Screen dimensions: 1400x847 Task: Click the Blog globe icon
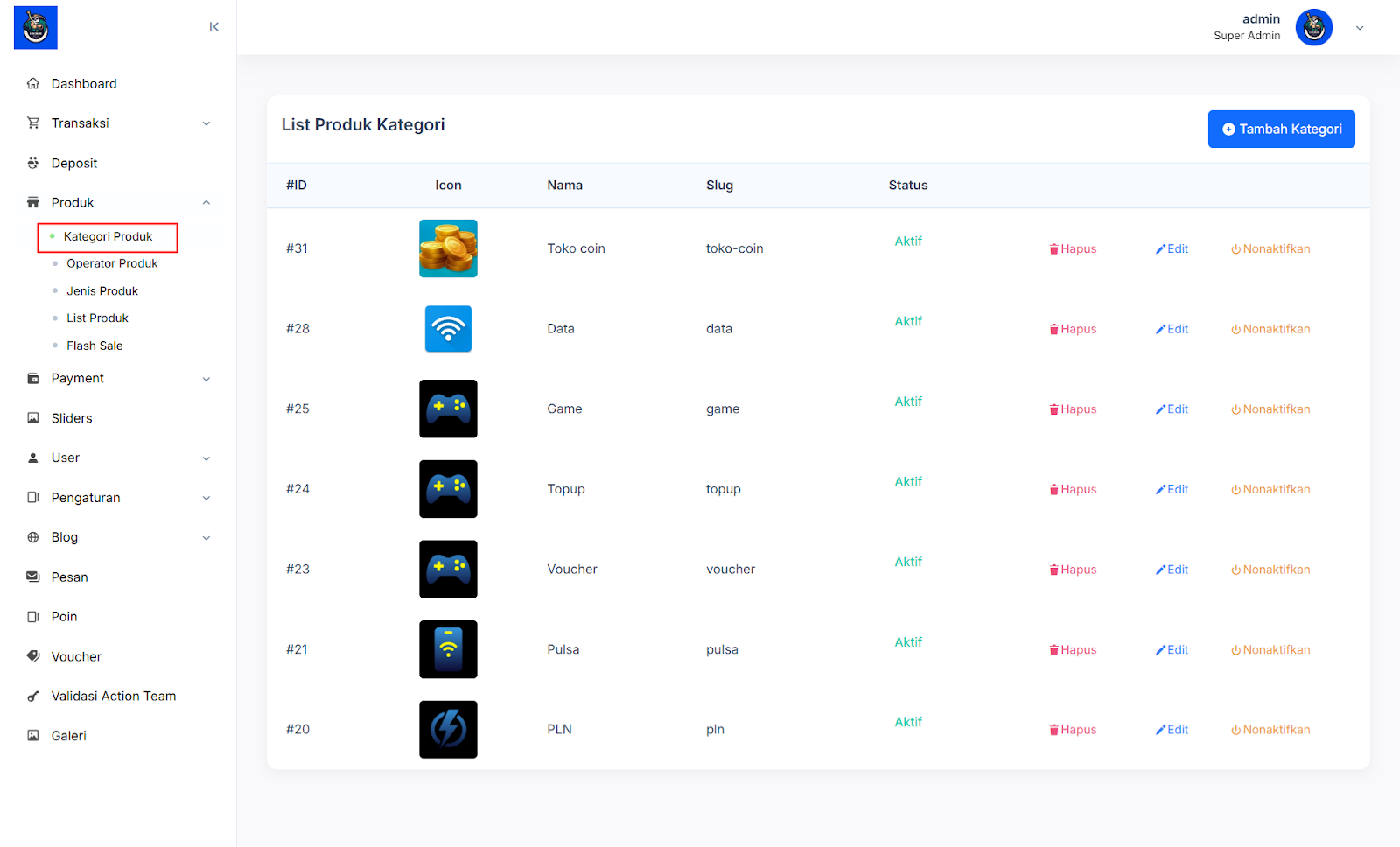[x=33, y=537]
